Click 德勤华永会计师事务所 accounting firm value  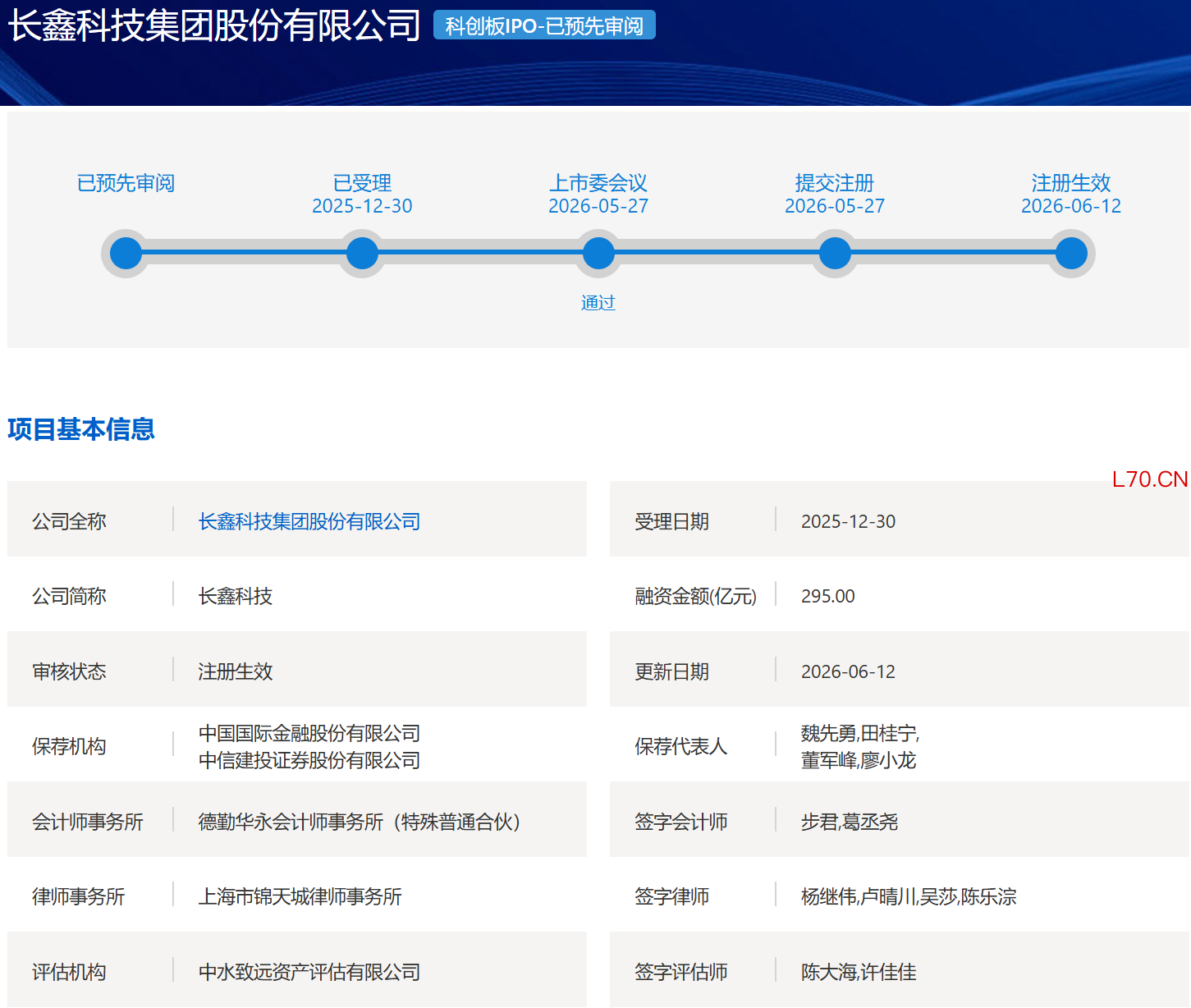[360, 822]
